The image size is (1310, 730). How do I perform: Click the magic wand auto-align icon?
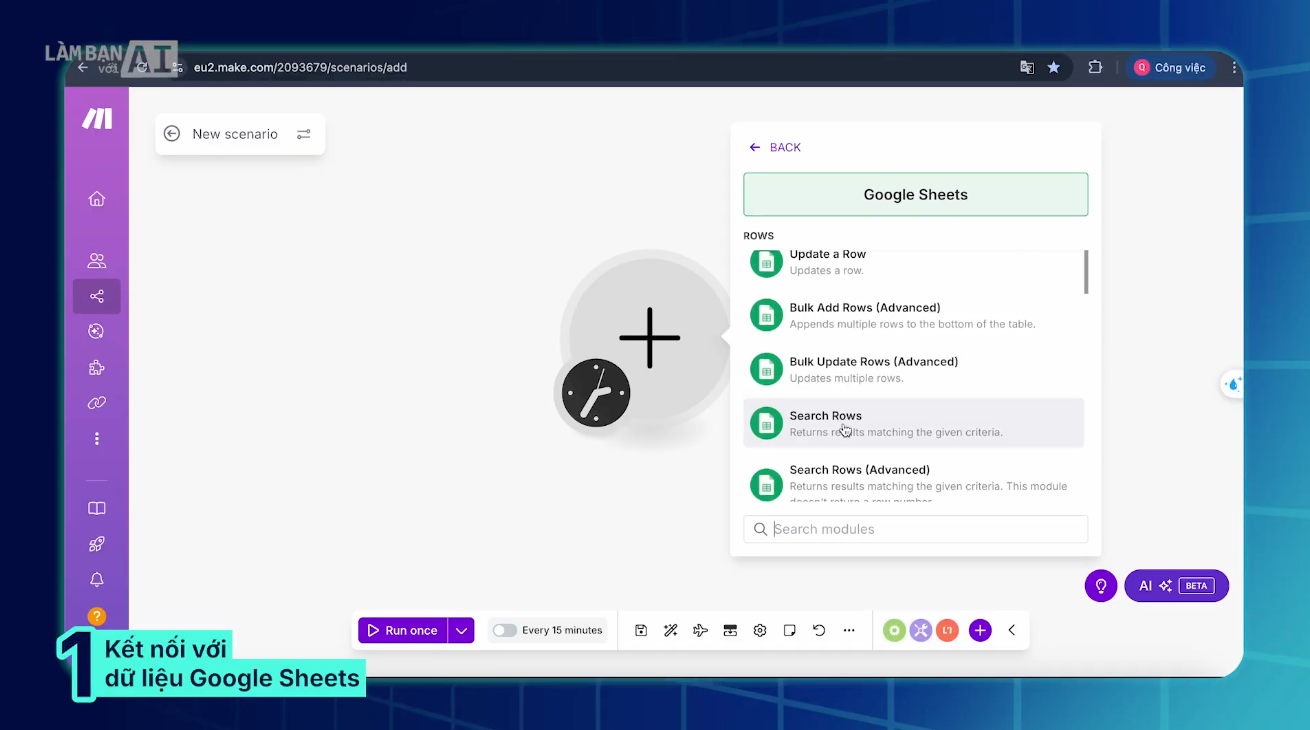(x=671, y=630)
